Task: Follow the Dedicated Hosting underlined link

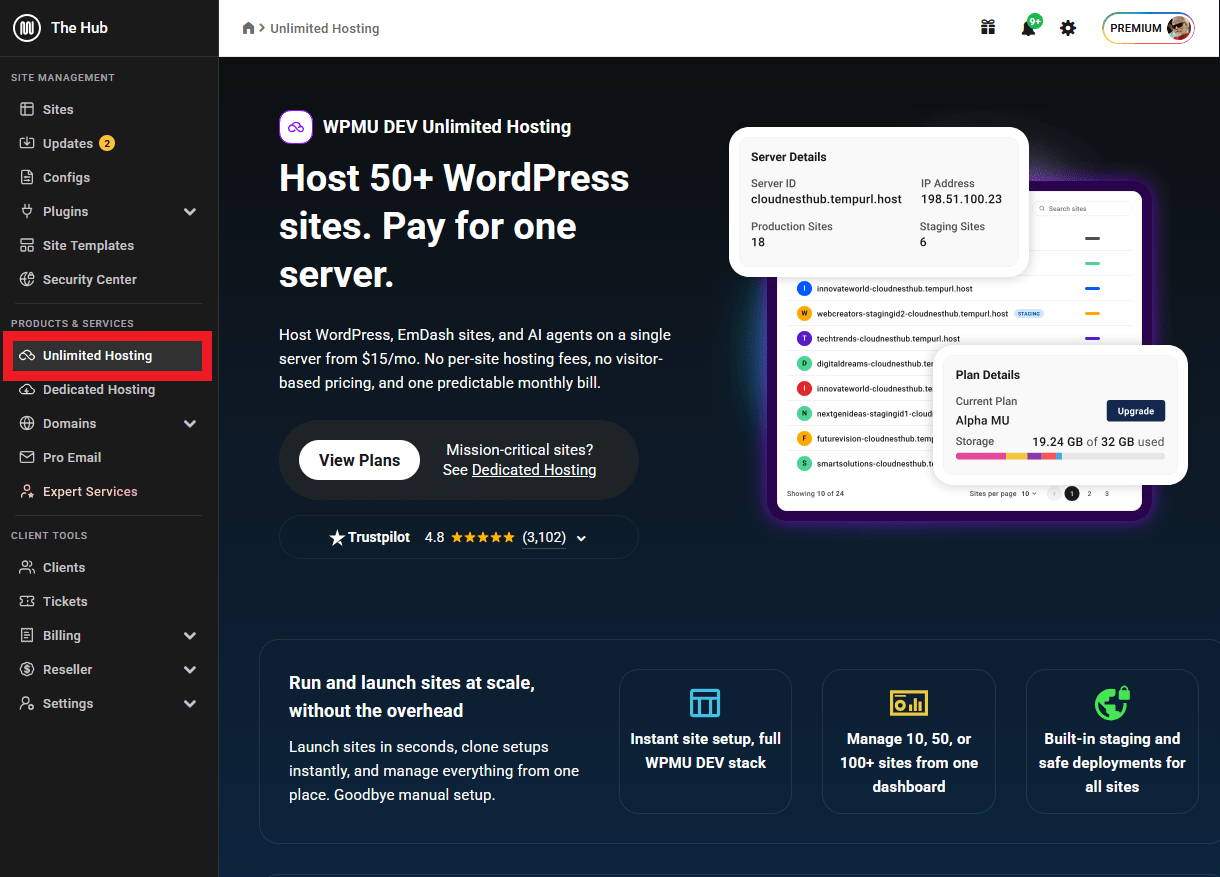Action: coord(534,470)
